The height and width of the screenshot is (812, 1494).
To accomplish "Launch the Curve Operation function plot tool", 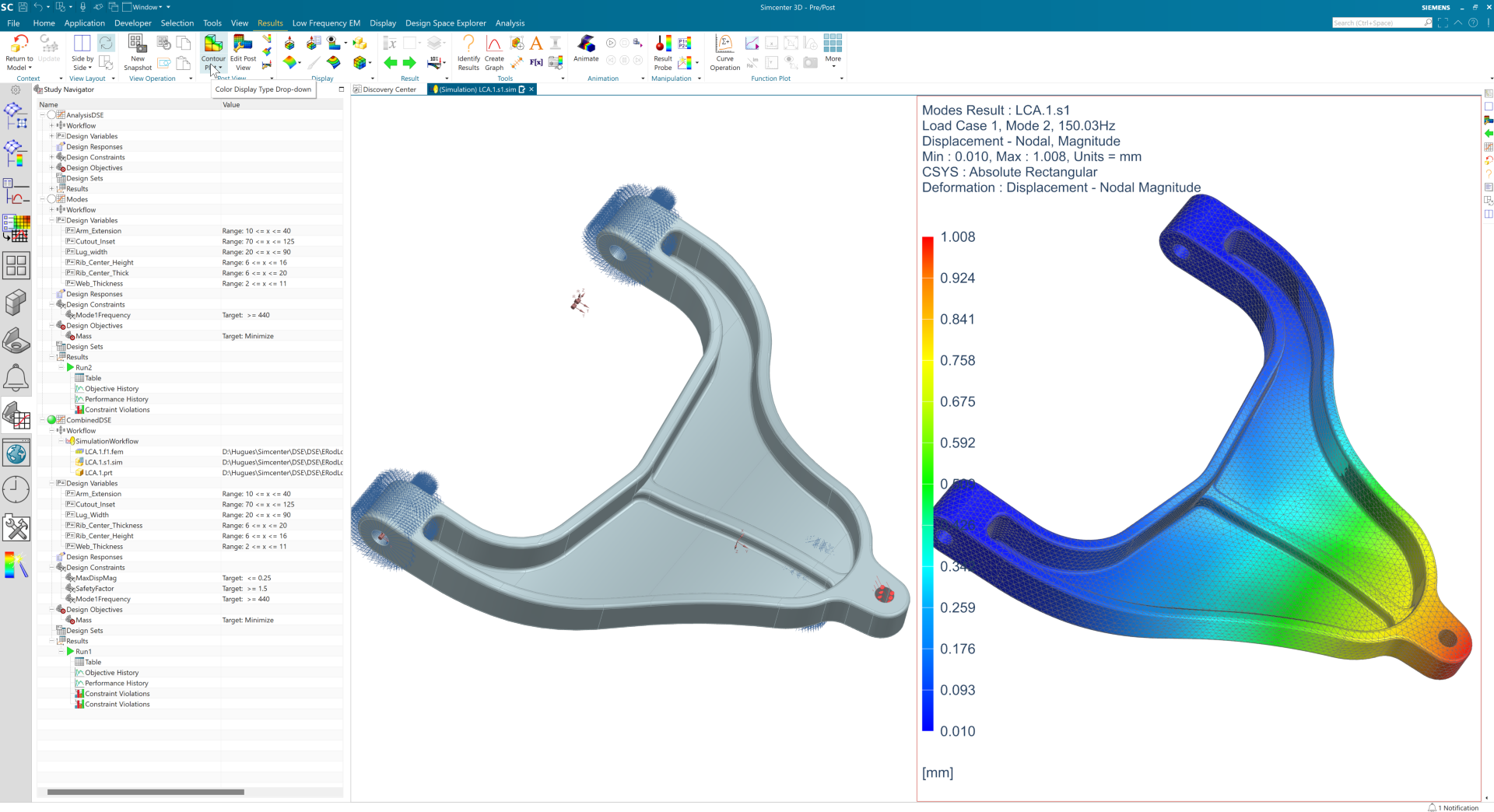I will 724,54.
